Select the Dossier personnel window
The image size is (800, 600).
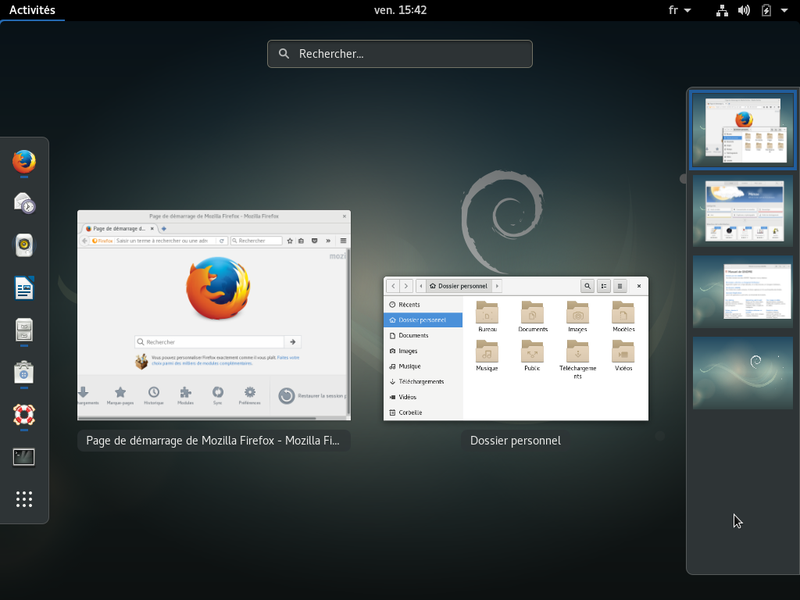tap(515, 348)
